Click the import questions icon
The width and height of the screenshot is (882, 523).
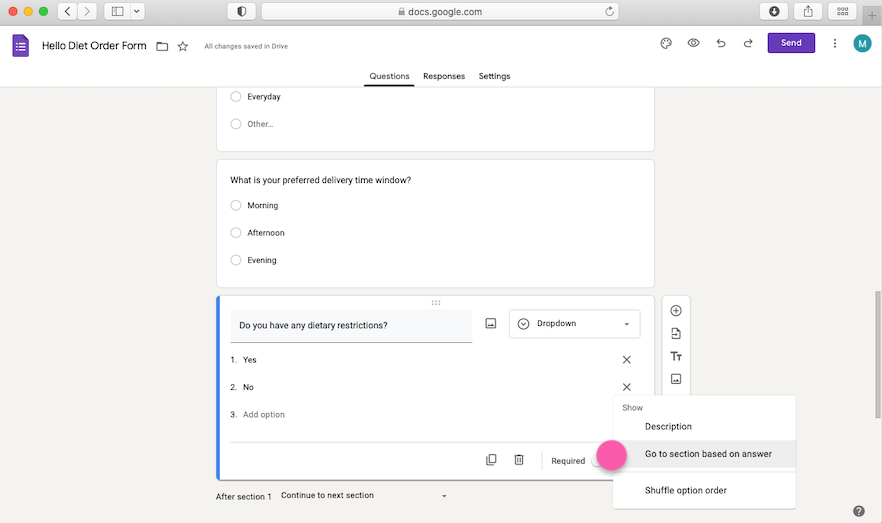tap(676, 334)
